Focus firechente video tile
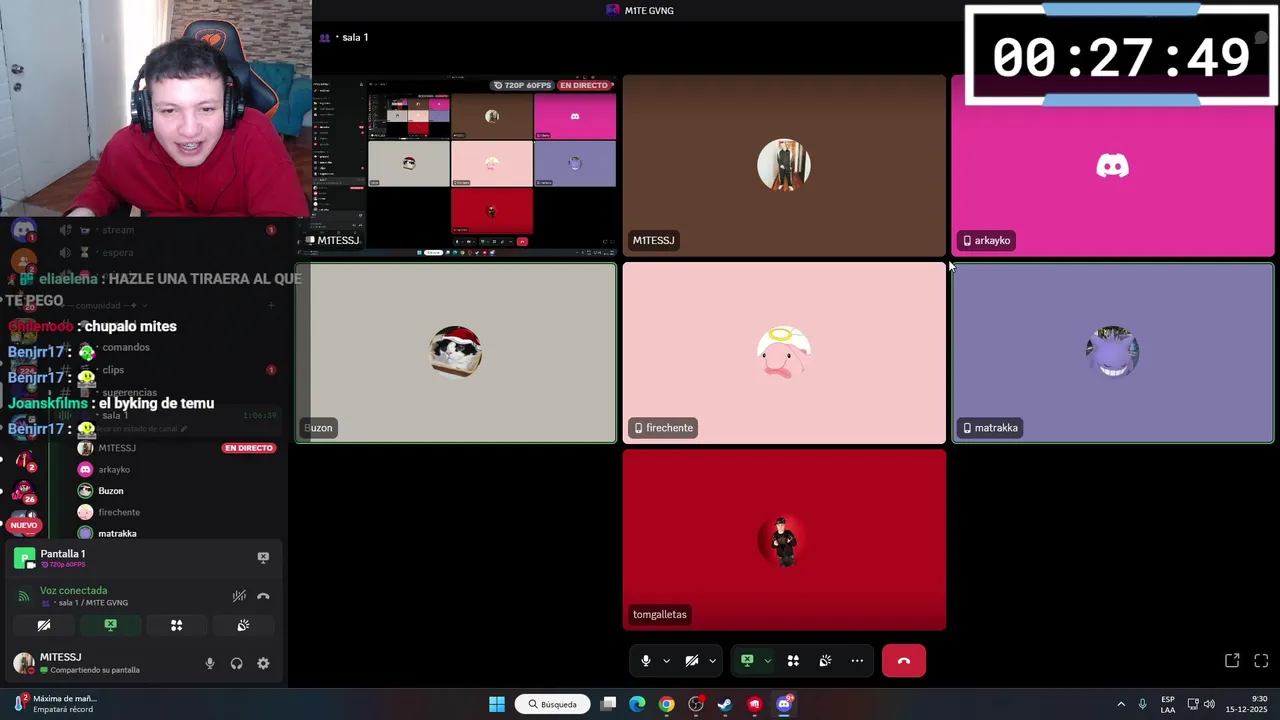The height and width of the screenshot is (720, 1280). pyautogui.click(x=784, y=352)
